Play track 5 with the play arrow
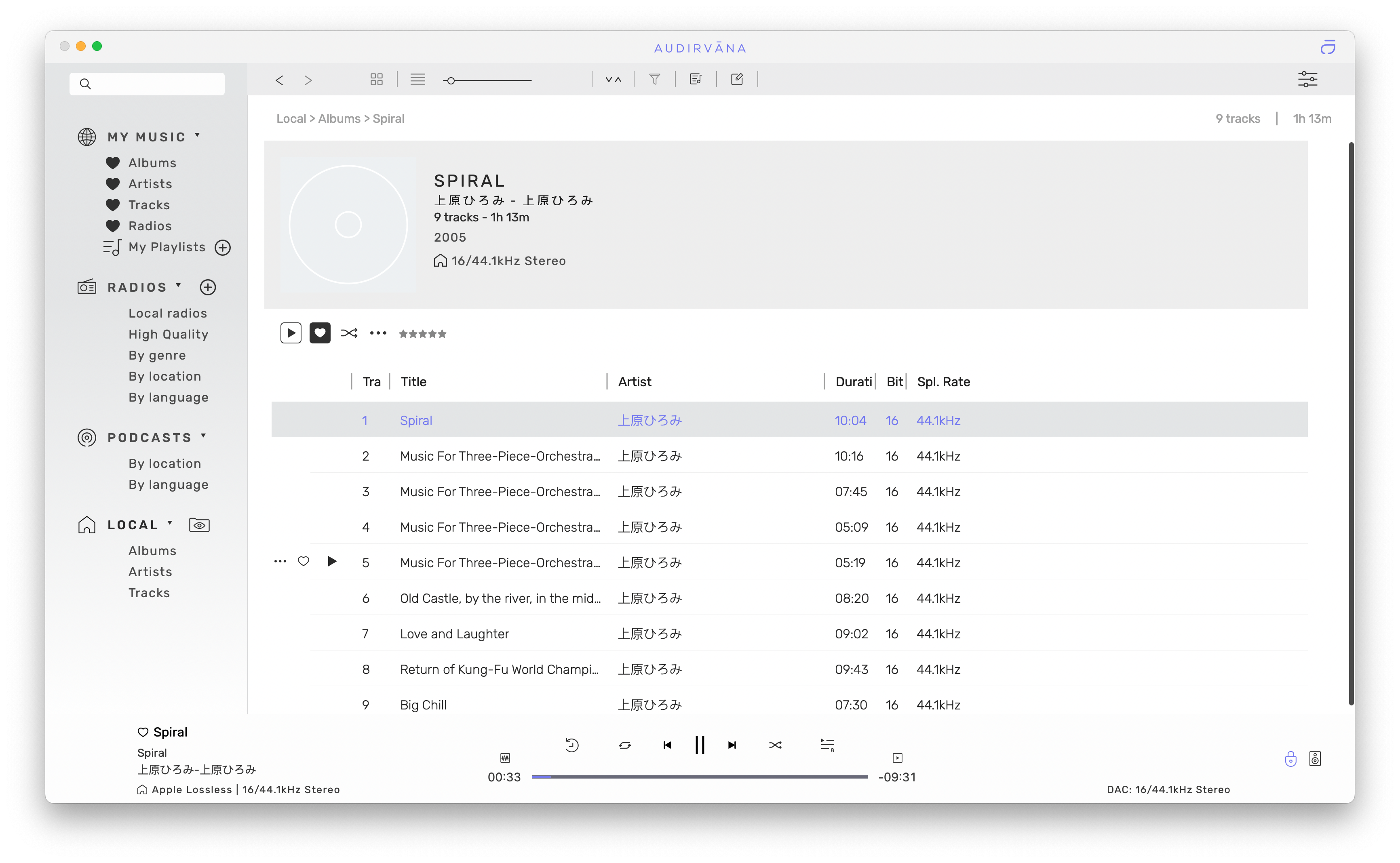 [332, 562]
